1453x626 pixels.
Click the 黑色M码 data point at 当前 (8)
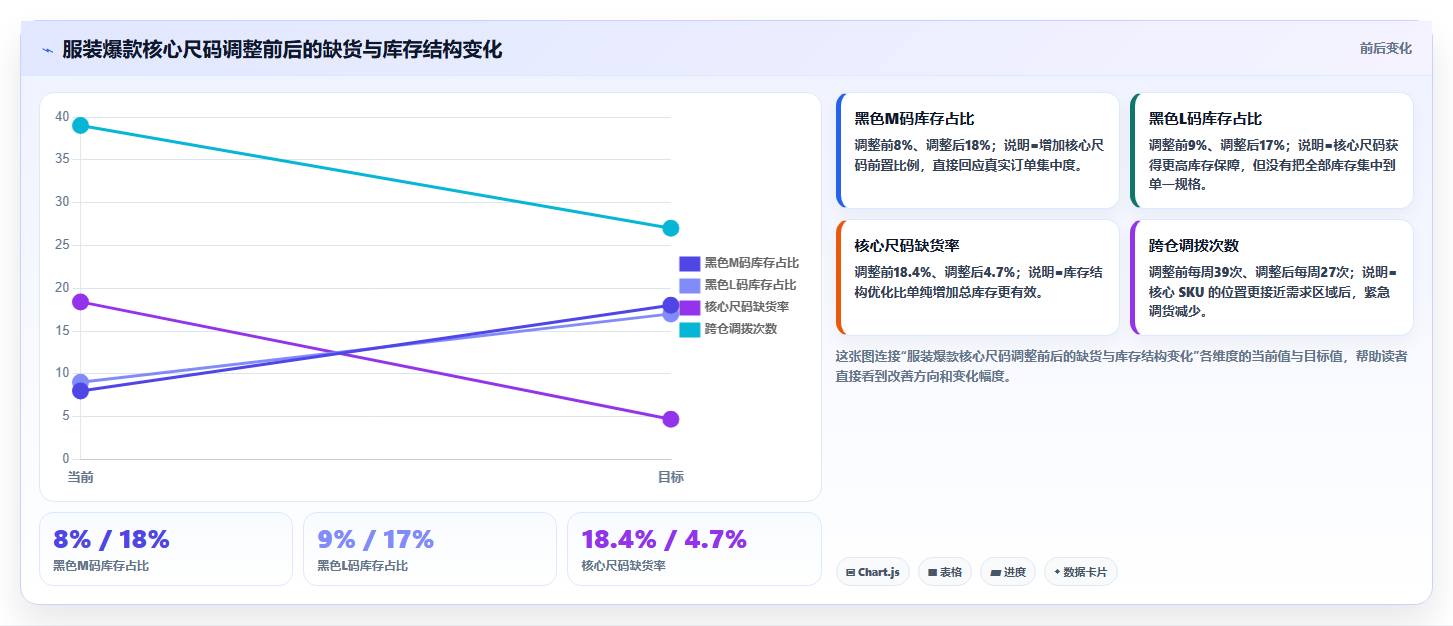click(x=80, y=391)
